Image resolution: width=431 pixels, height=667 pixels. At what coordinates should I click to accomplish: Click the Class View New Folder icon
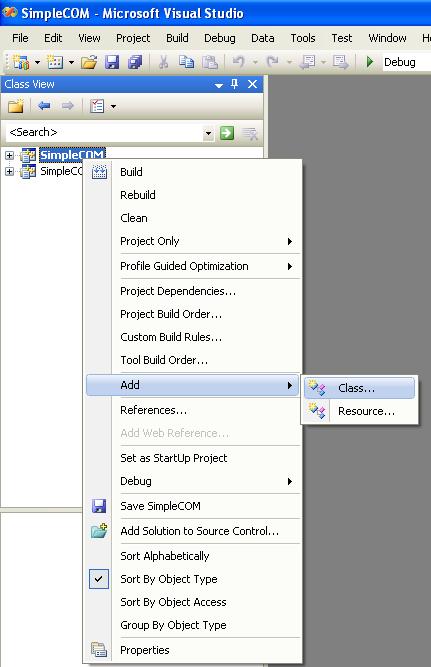click(x=16, y=106)
